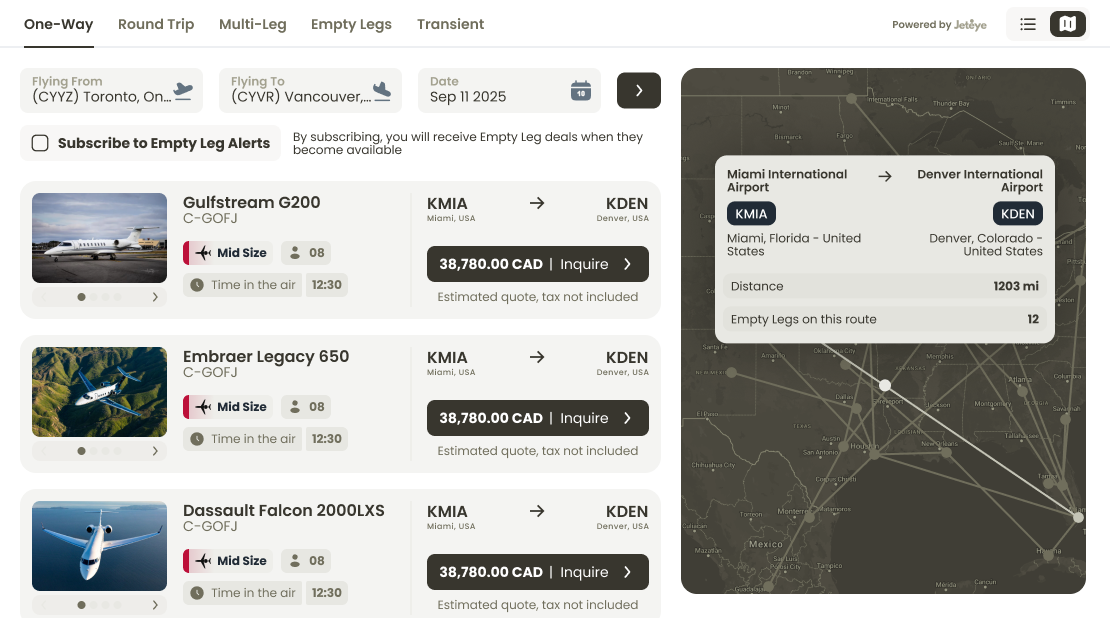Click the Jeteye Powered by logo
The height and width of the screenshot is (618, 1110).
coord(970,24)
